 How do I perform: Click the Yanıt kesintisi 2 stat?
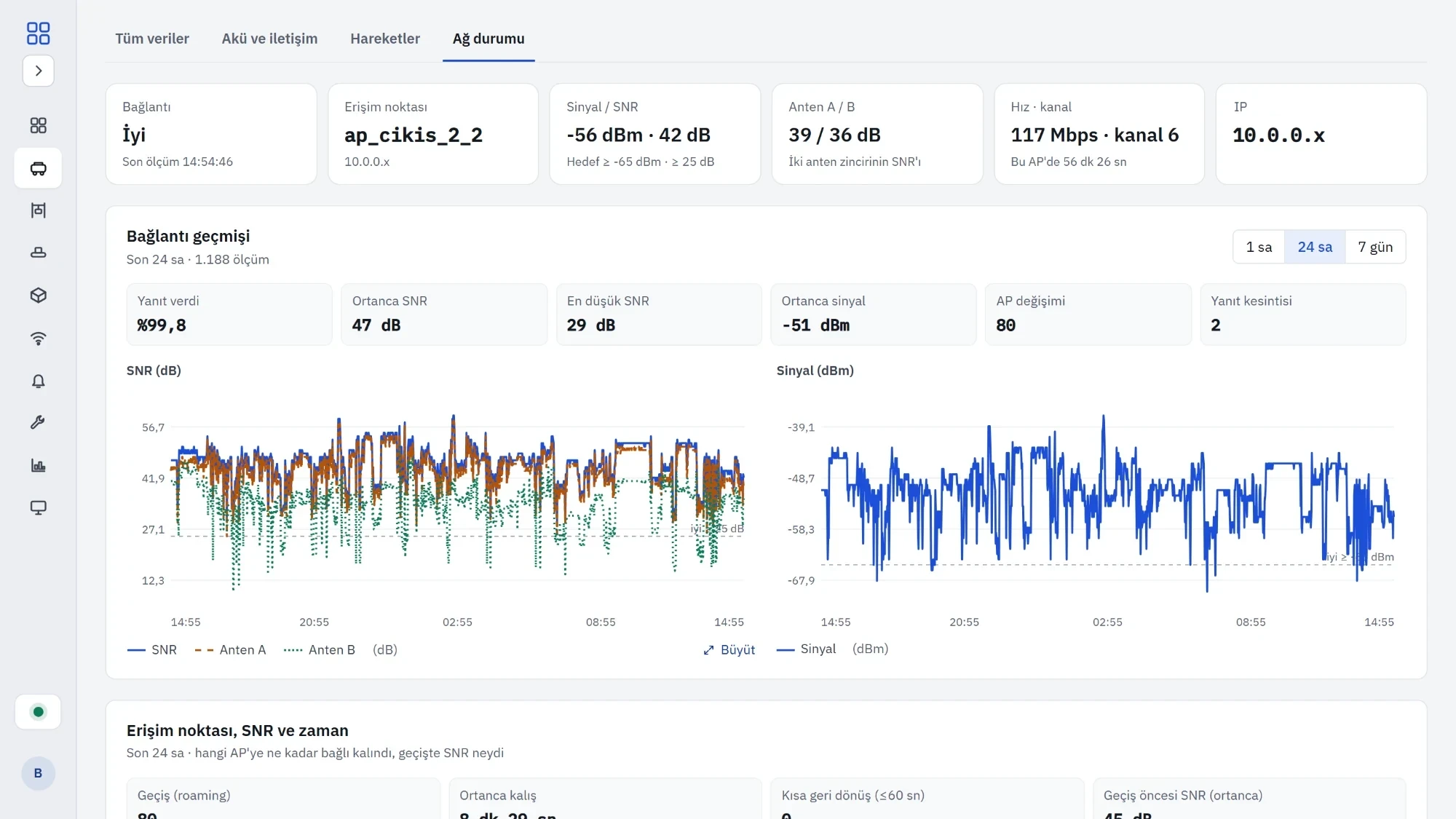(x=1303, y=314)
